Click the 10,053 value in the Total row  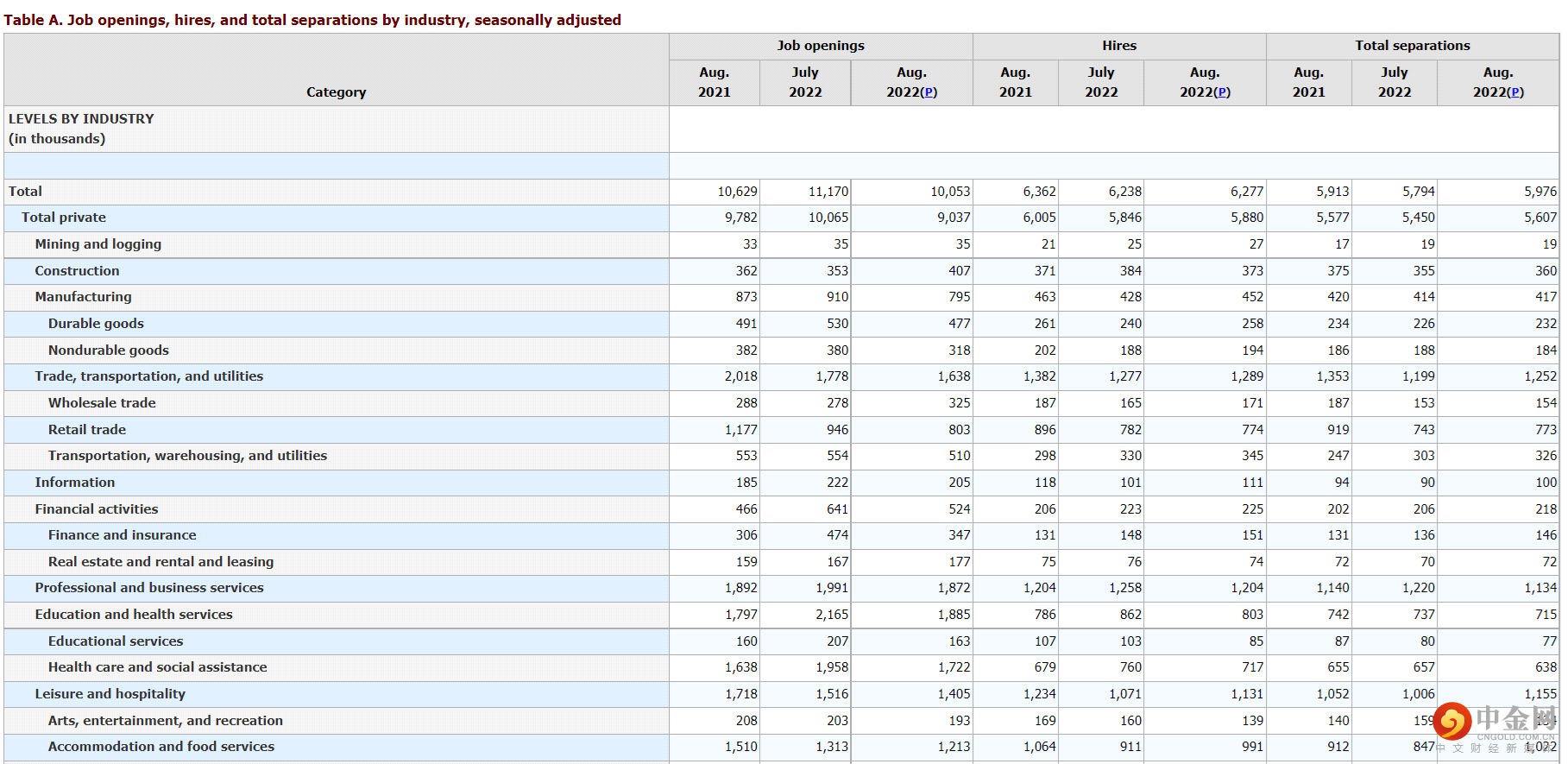click(950, 192)
